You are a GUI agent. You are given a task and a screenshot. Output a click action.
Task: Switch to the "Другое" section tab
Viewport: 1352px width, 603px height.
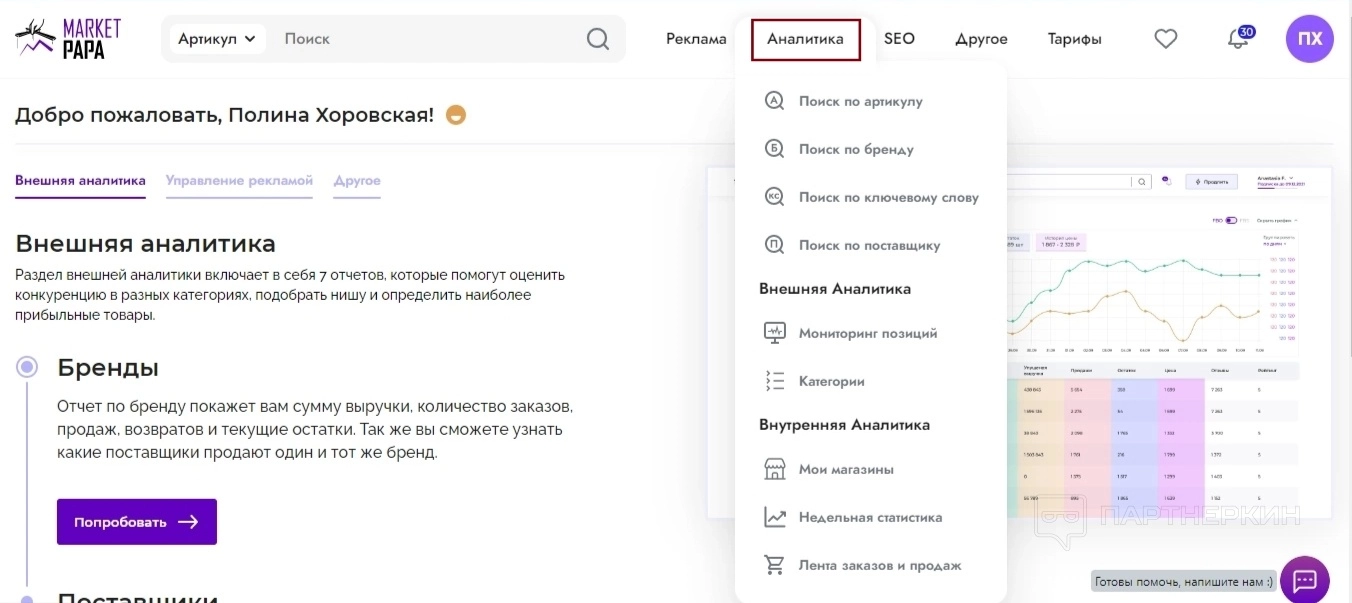(x=357, y=181)
